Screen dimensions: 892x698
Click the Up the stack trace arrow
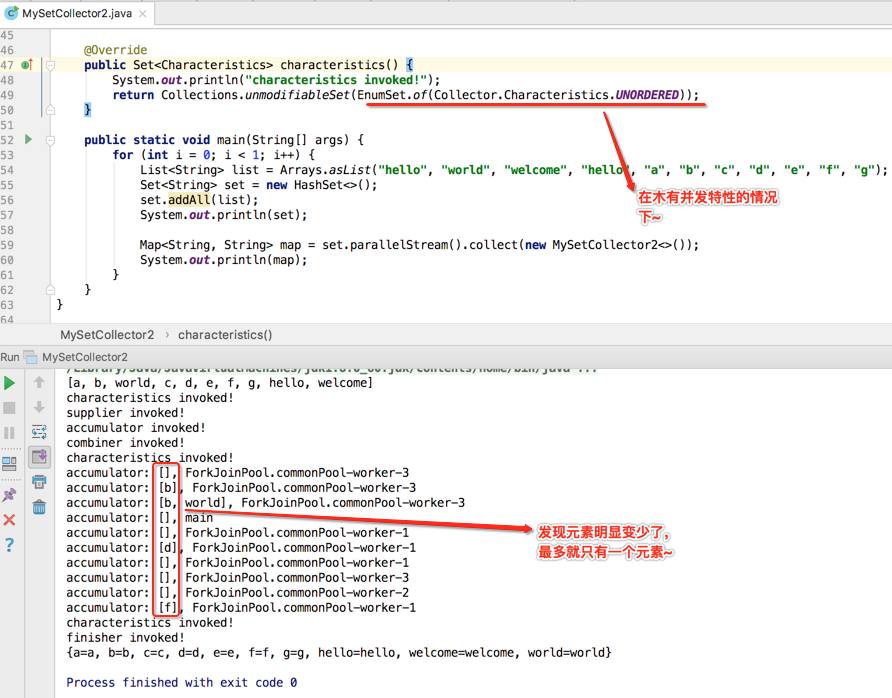39,382
